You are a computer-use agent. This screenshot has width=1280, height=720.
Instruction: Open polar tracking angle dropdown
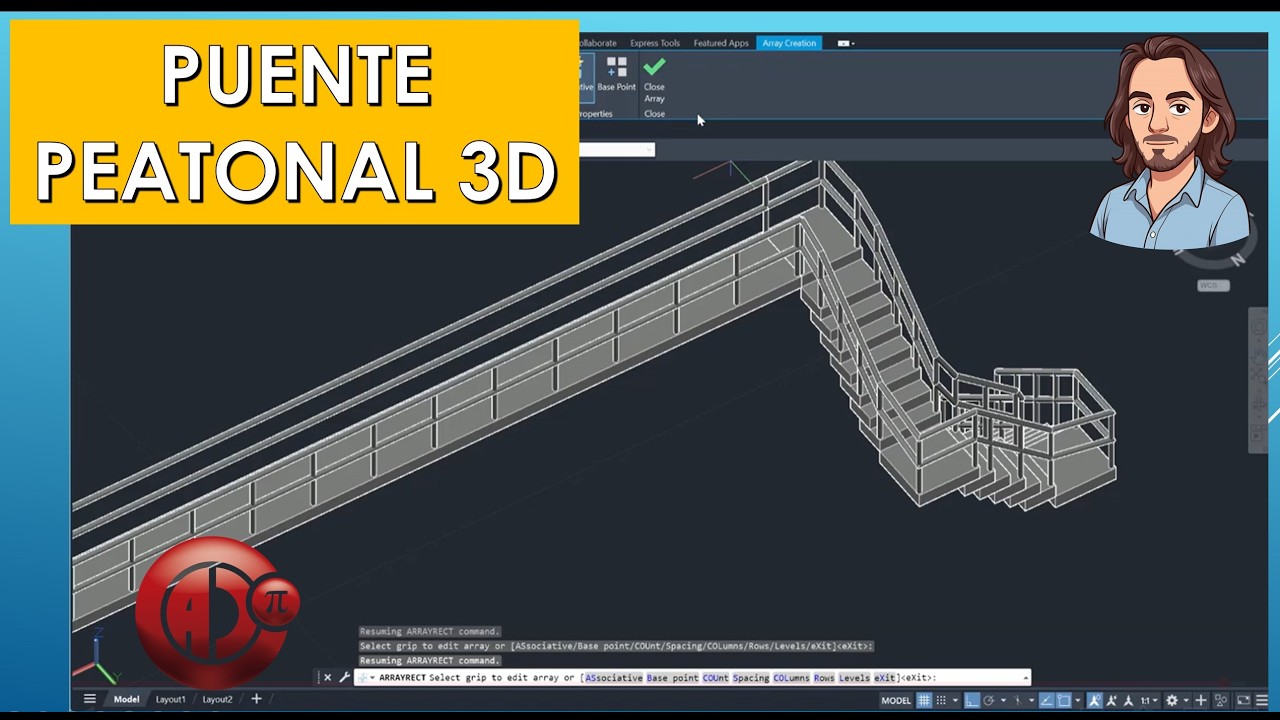[1003, 700]
